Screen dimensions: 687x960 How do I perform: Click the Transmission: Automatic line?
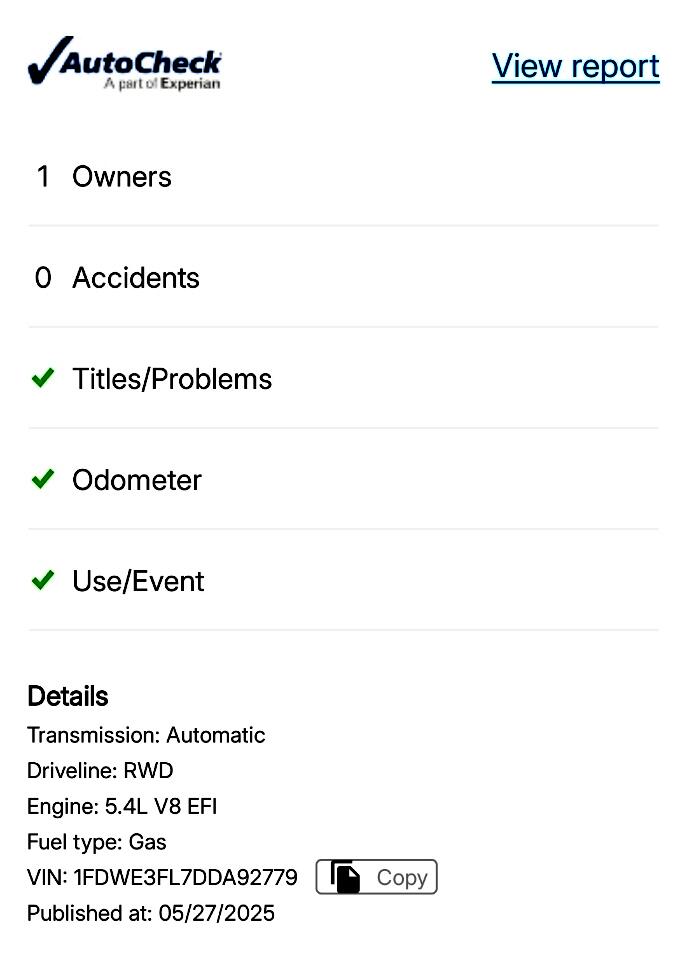pyautogui.click(x=146, y=735)
